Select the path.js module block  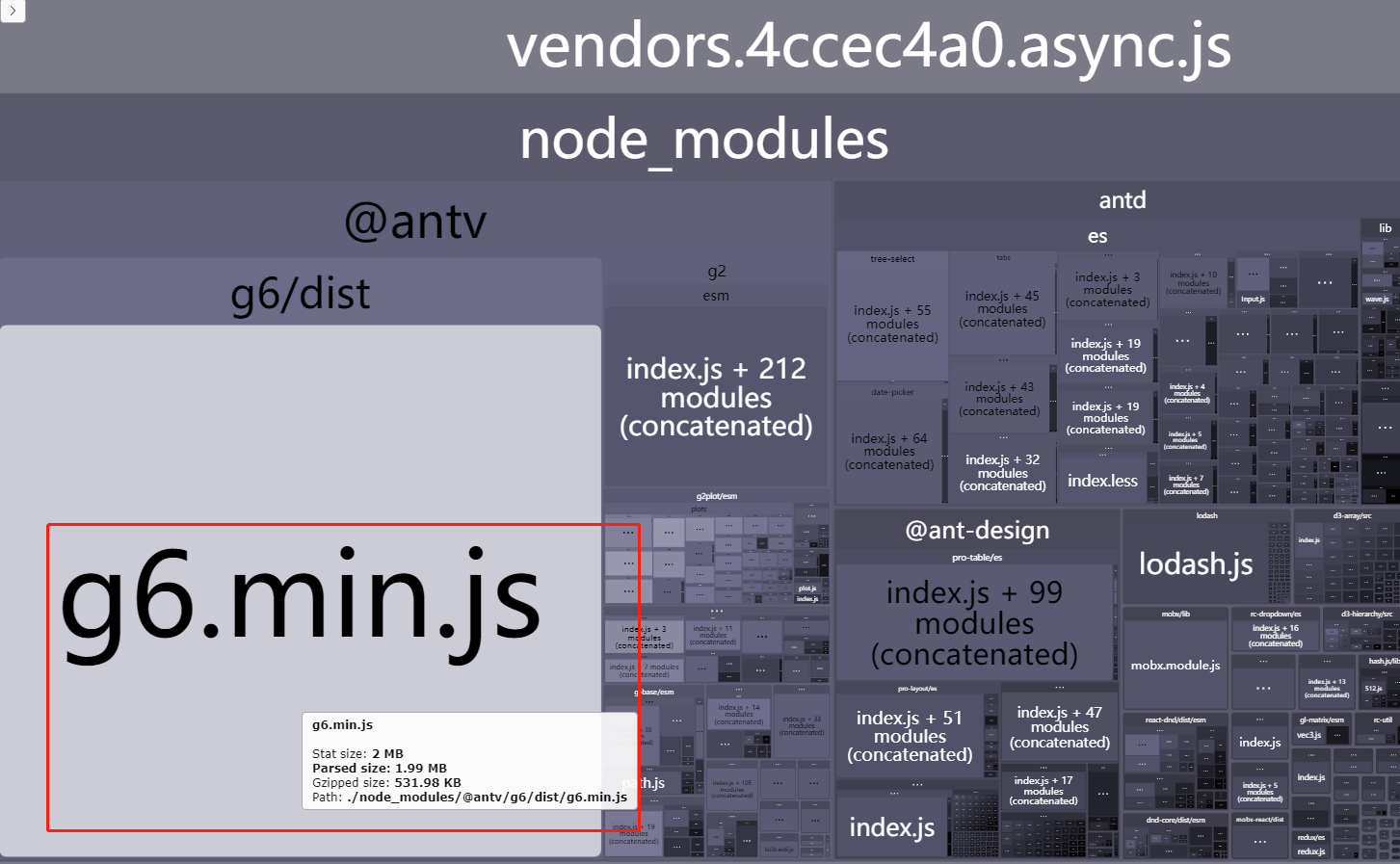click(644, 783)
